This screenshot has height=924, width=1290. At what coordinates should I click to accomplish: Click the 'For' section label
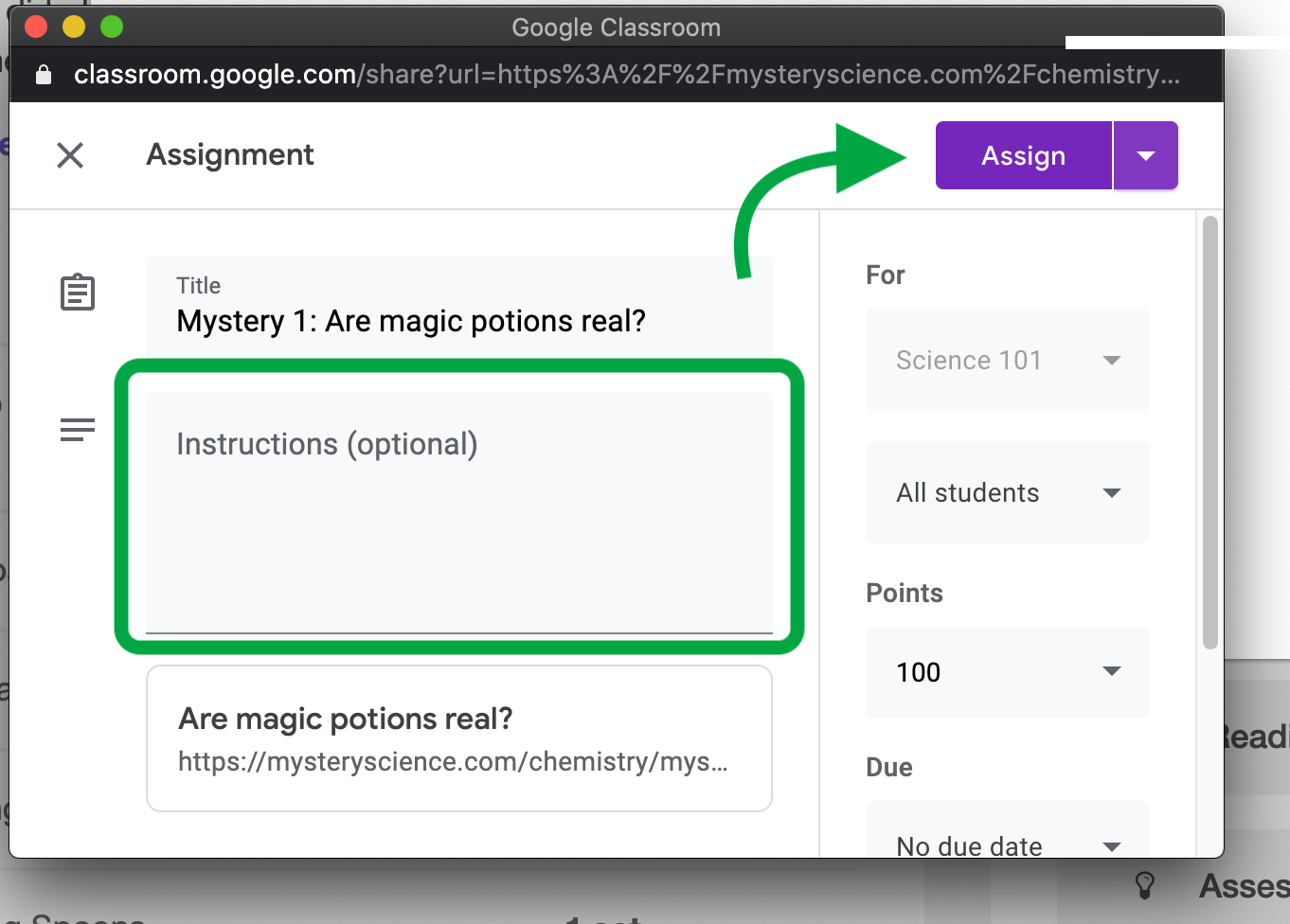tap(886, 275)
